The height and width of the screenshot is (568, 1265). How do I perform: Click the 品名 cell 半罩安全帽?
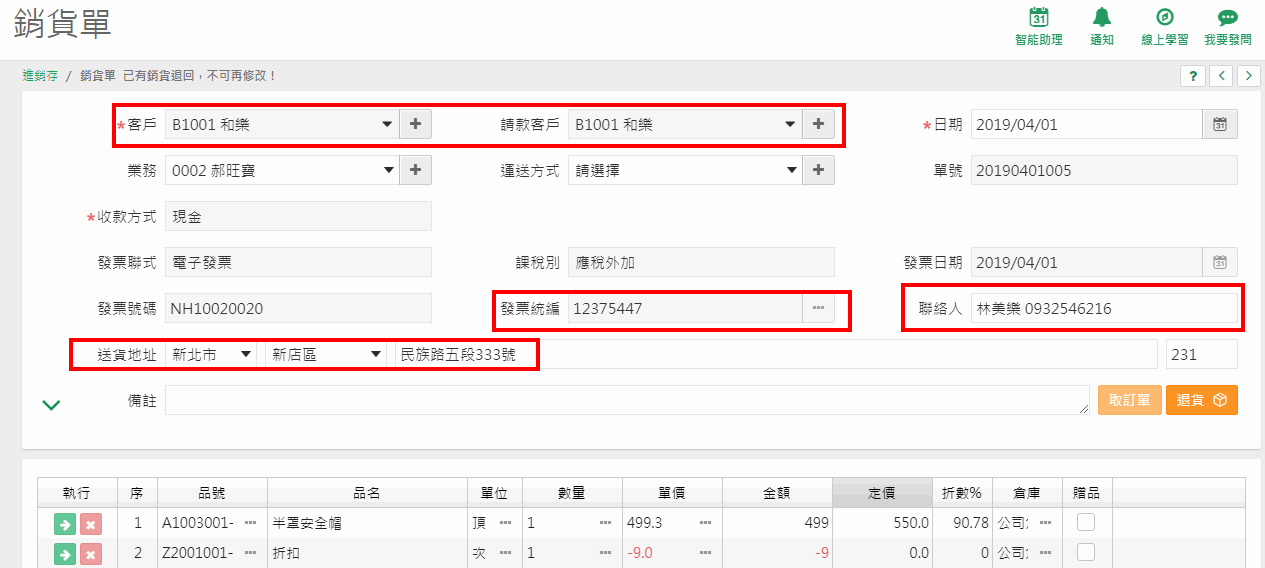coord(367,523)
